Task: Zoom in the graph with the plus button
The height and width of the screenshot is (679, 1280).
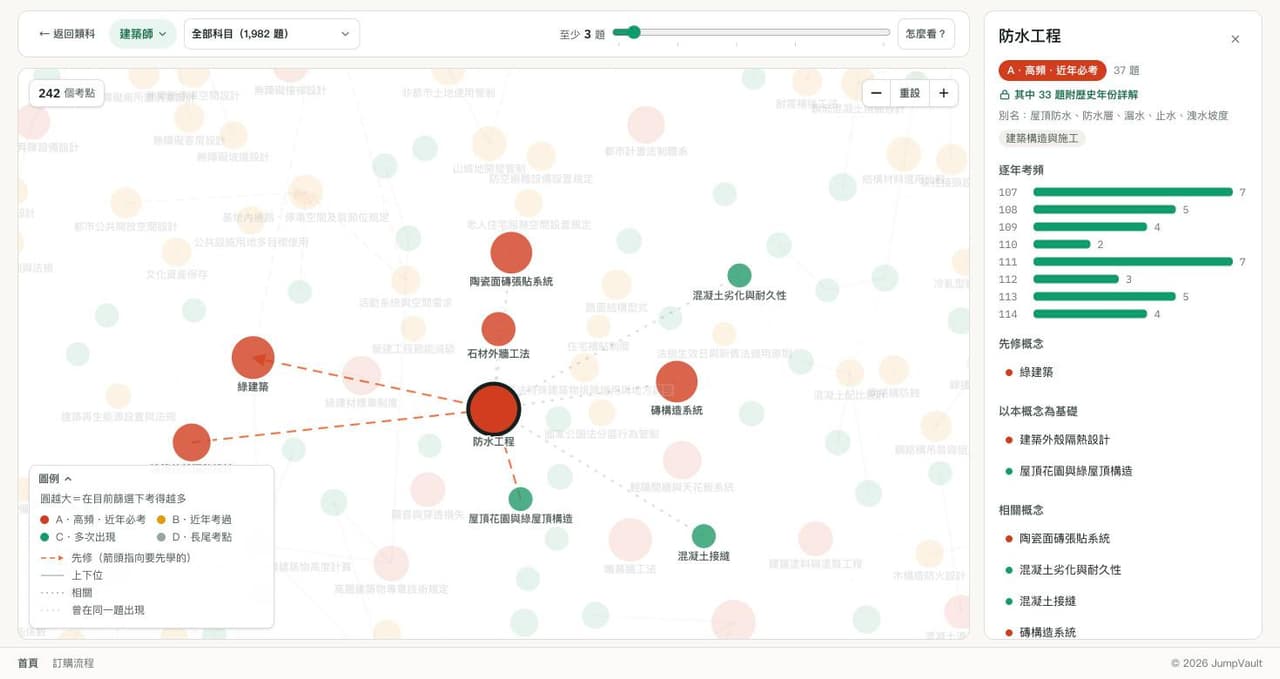Action: 943,93
